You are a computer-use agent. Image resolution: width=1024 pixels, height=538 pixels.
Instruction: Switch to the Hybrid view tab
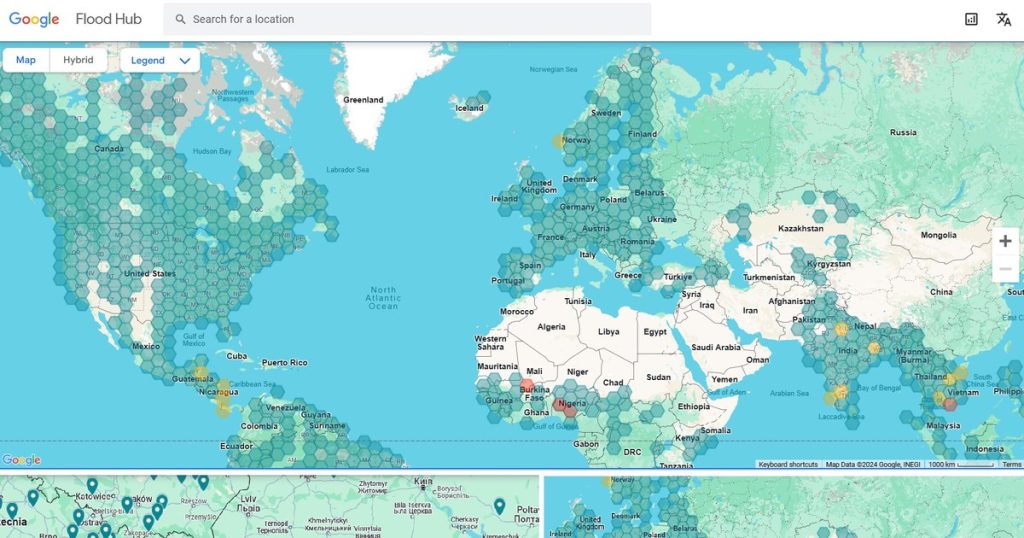(x=78, y=60)
